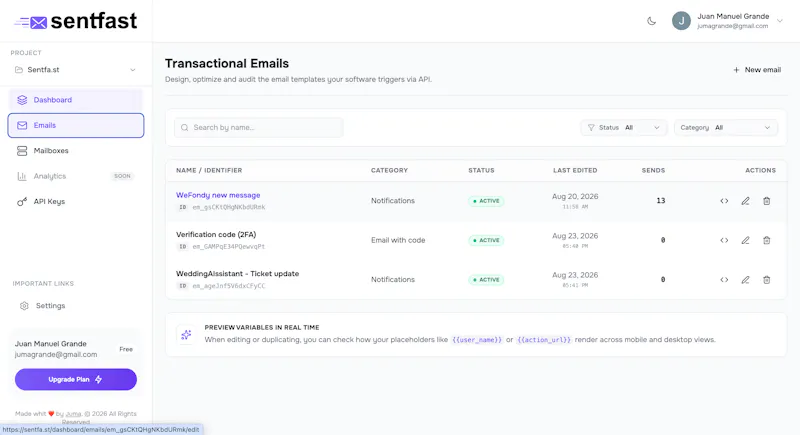
Task: Edit the Verification code (2FA) email
Action: 745,240
